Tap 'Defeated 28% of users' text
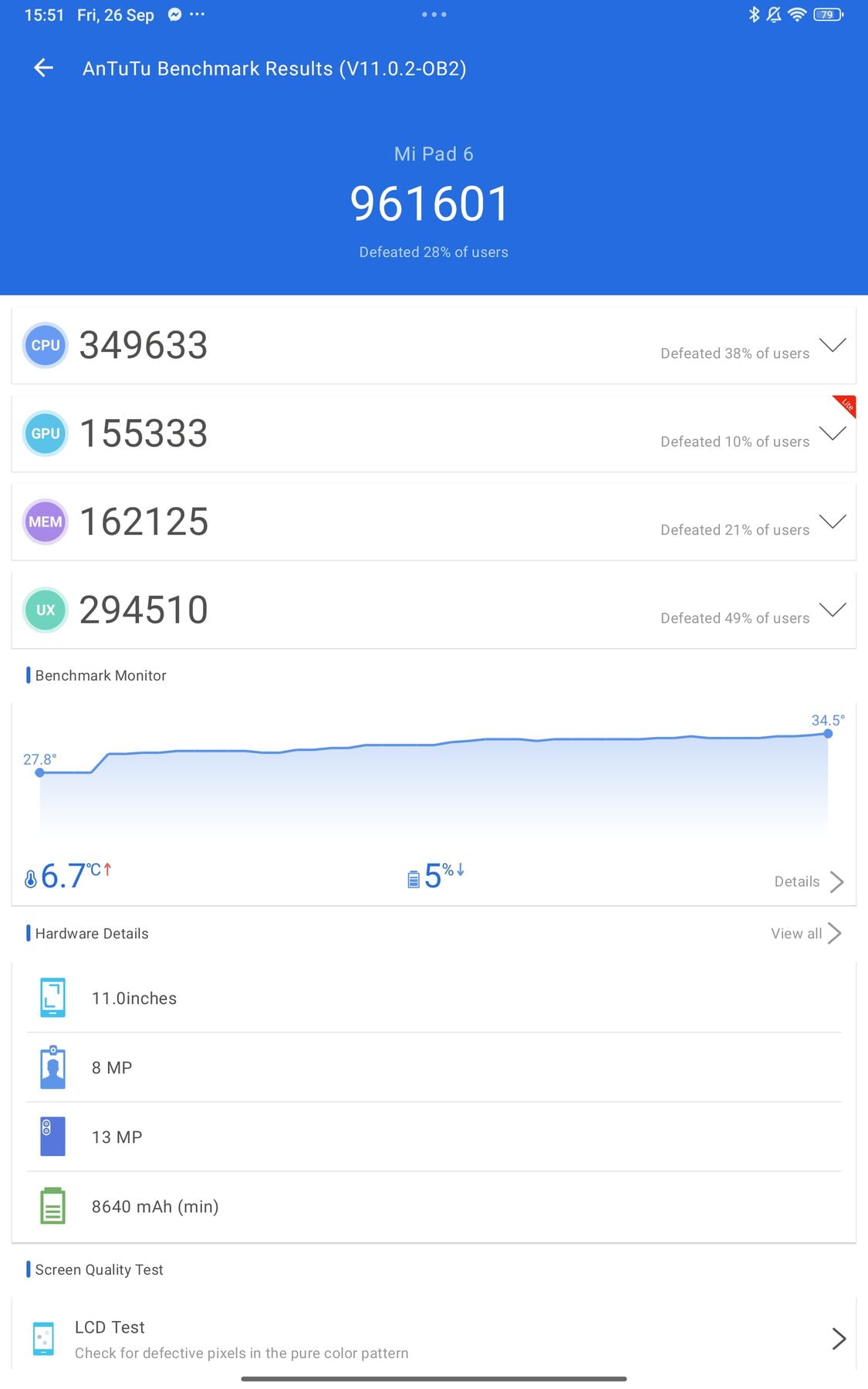 click(434, 252)
